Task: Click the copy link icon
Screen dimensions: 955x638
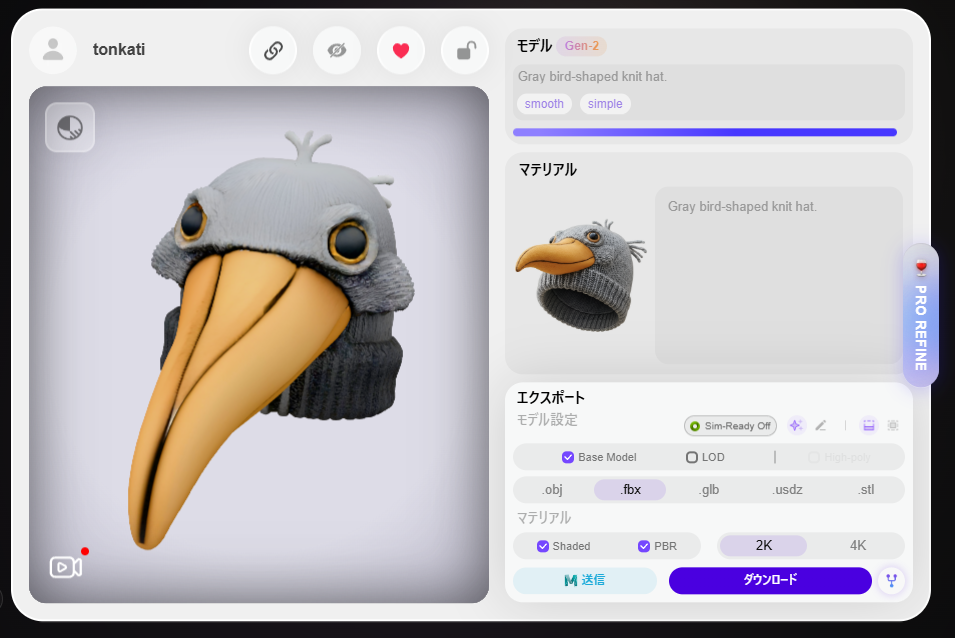Action: 273,51
